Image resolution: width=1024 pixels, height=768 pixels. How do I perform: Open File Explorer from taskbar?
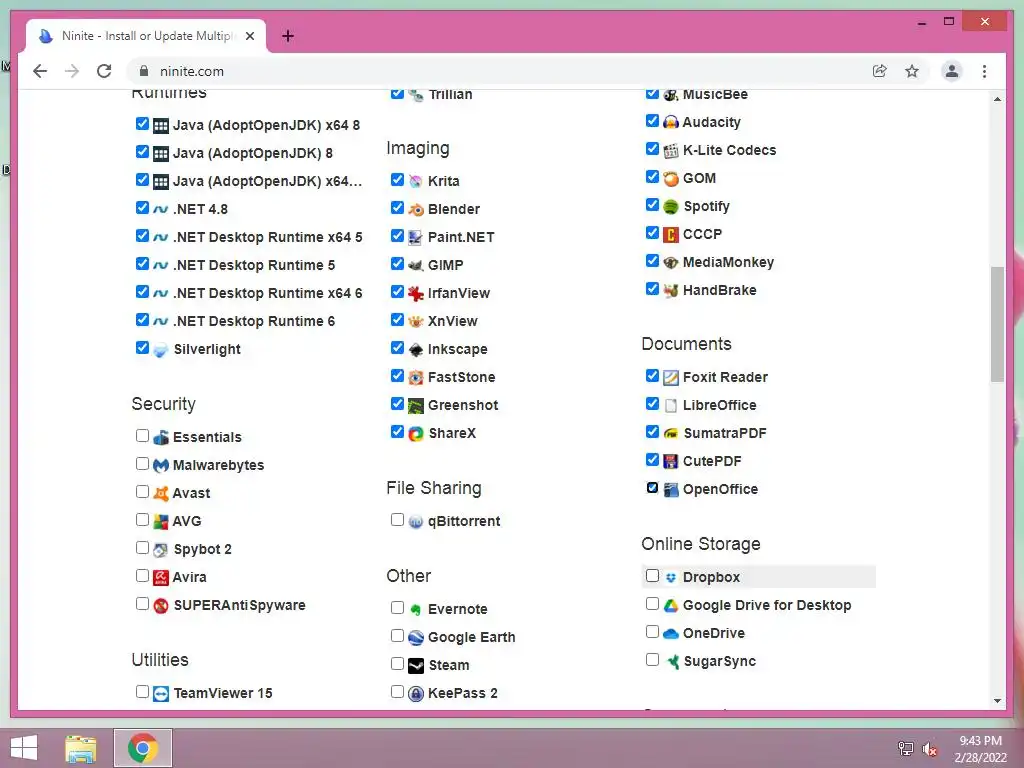[81, 748]
